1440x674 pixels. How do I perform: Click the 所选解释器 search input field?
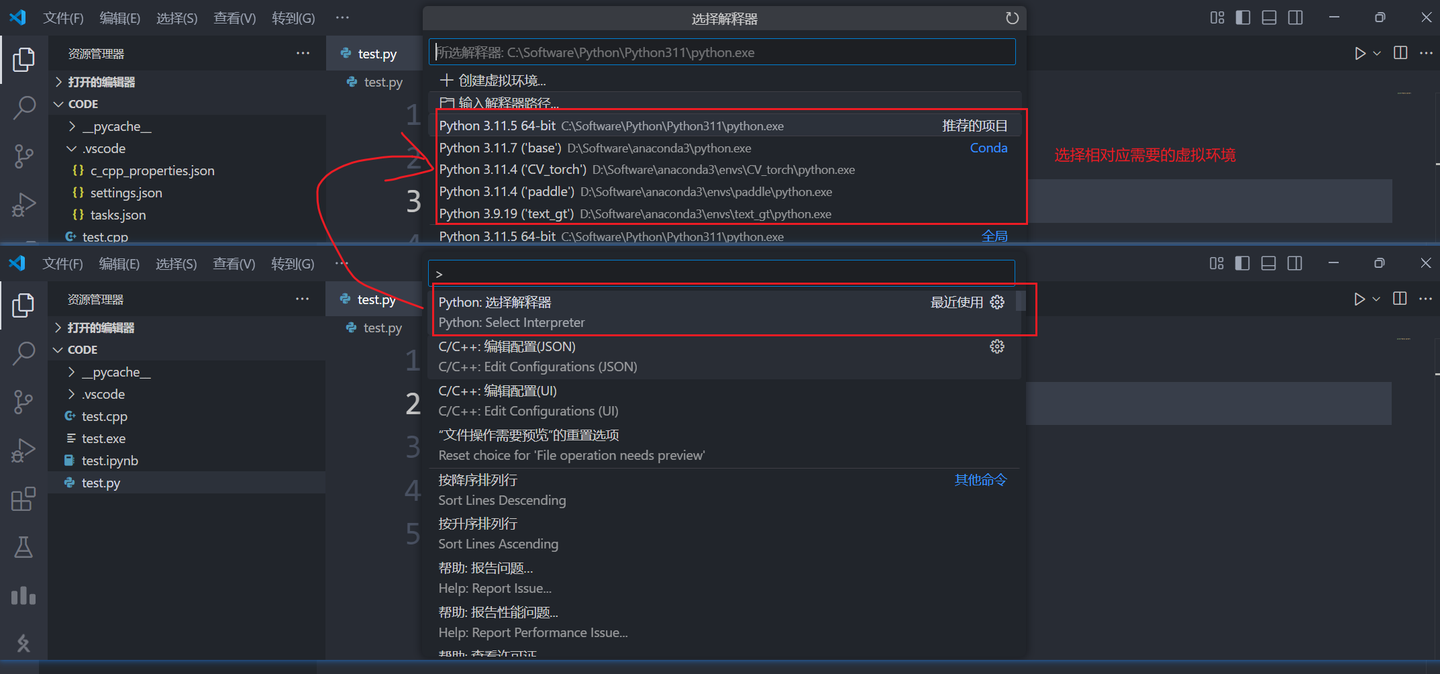point(722,52)
